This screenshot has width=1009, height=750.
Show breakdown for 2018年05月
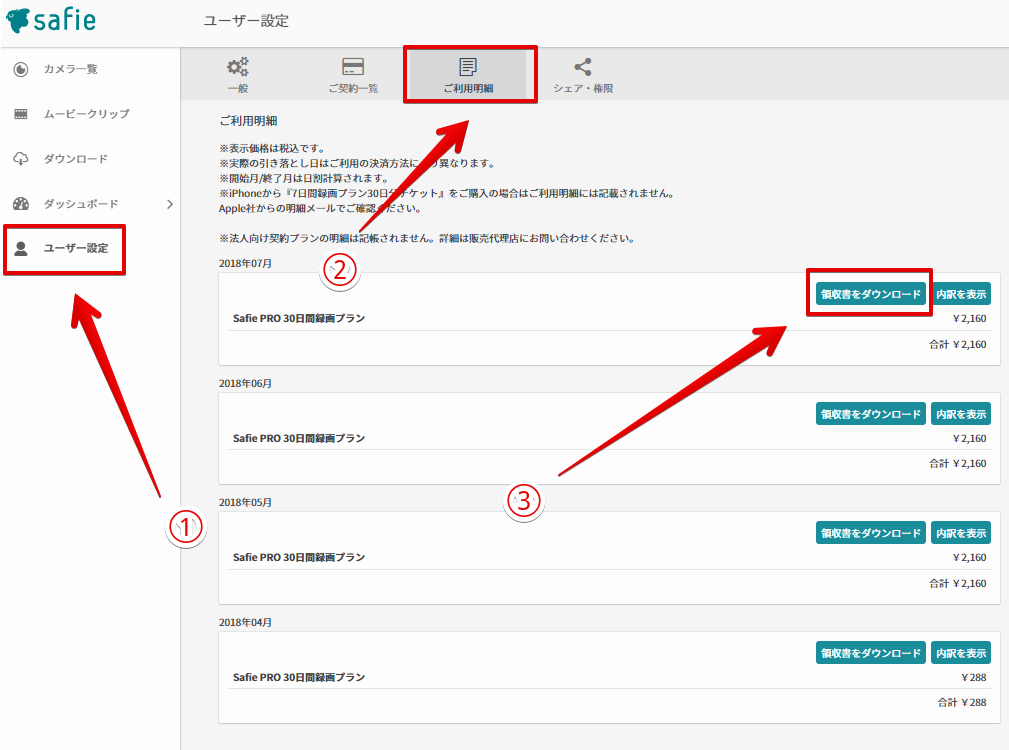961,533
